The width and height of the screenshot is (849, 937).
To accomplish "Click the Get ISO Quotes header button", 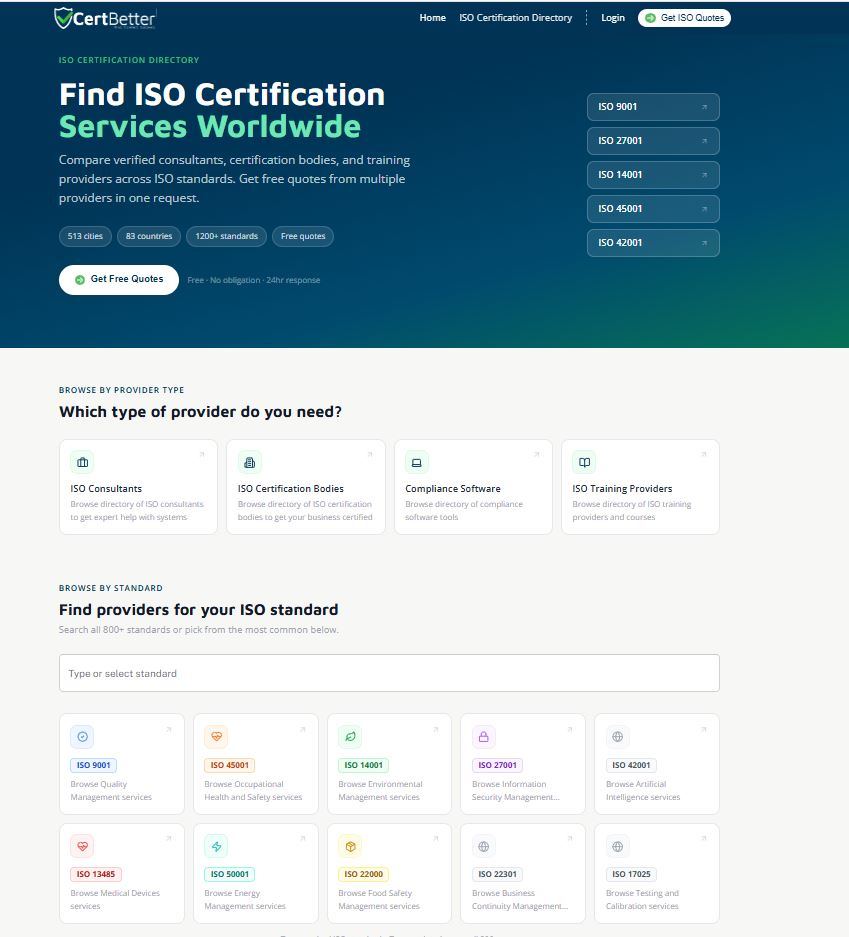I will 684,18.
